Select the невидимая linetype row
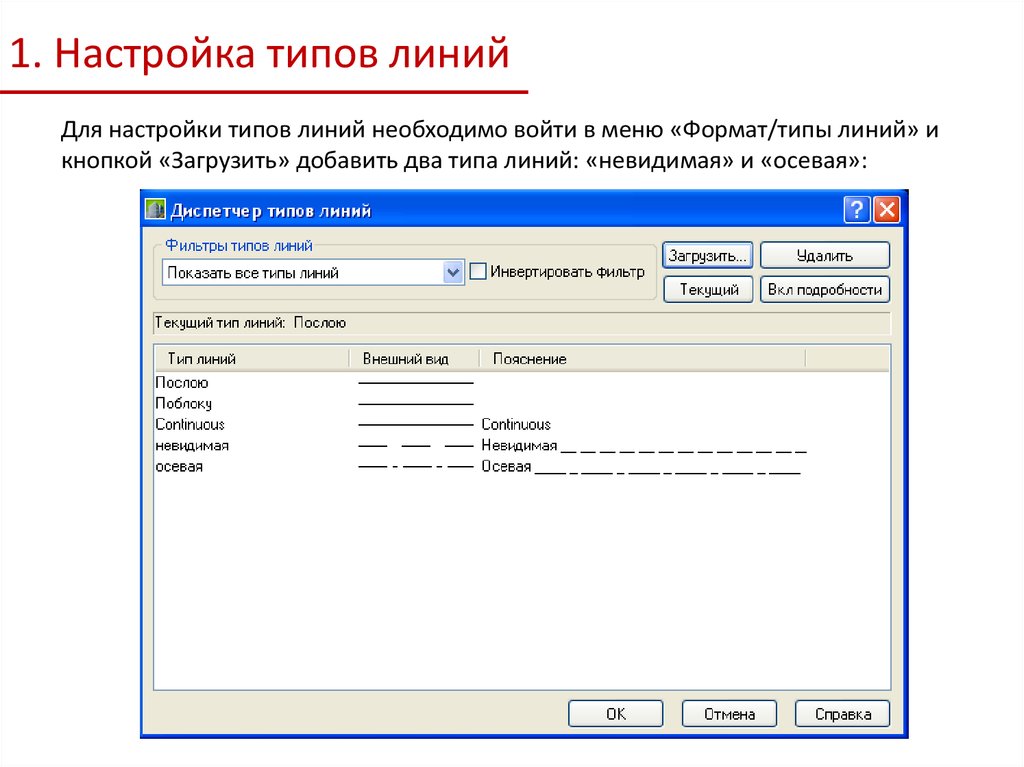Image resolution: width=1024 pixels, height=767 pixels. coord(522,446)
